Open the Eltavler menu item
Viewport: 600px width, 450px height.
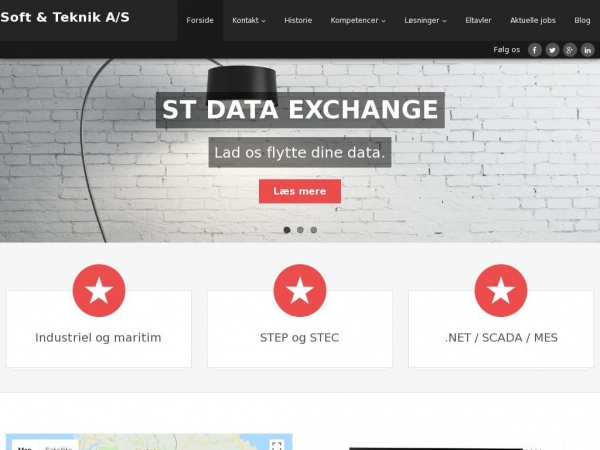pos(478,20)
